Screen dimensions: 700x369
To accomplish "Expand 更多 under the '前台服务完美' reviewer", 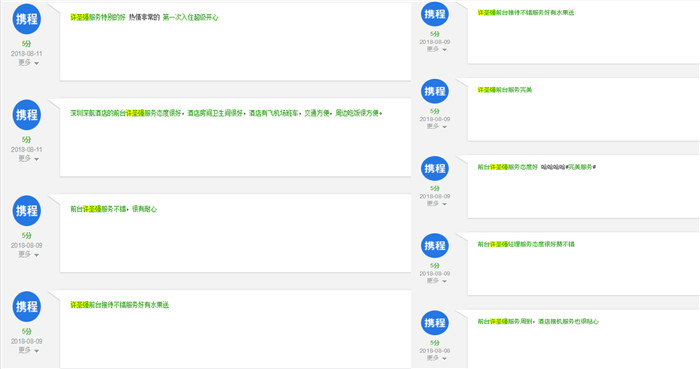I will (x=437, y=127).
